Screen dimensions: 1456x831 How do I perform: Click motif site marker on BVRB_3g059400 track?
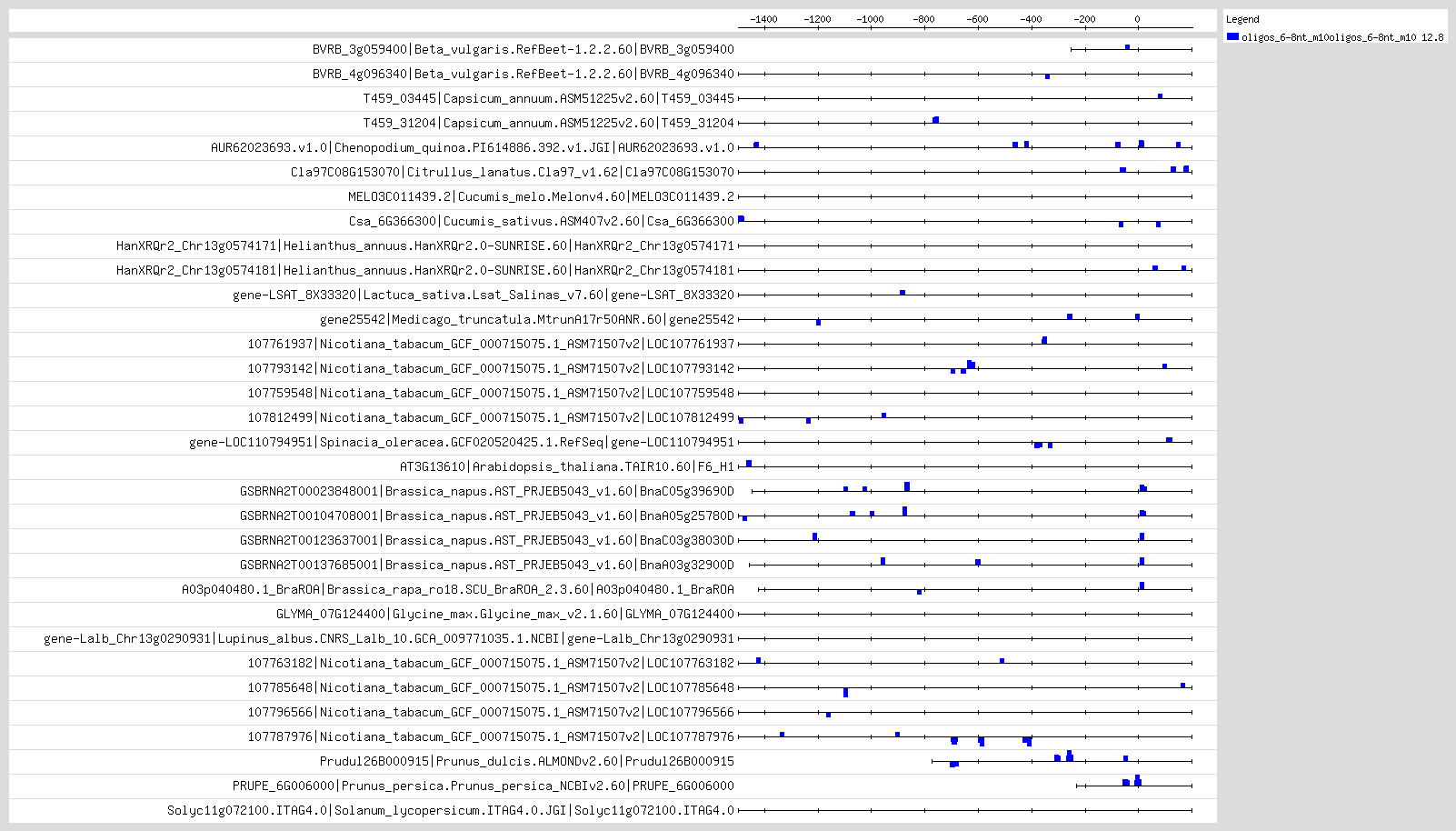1127,47
